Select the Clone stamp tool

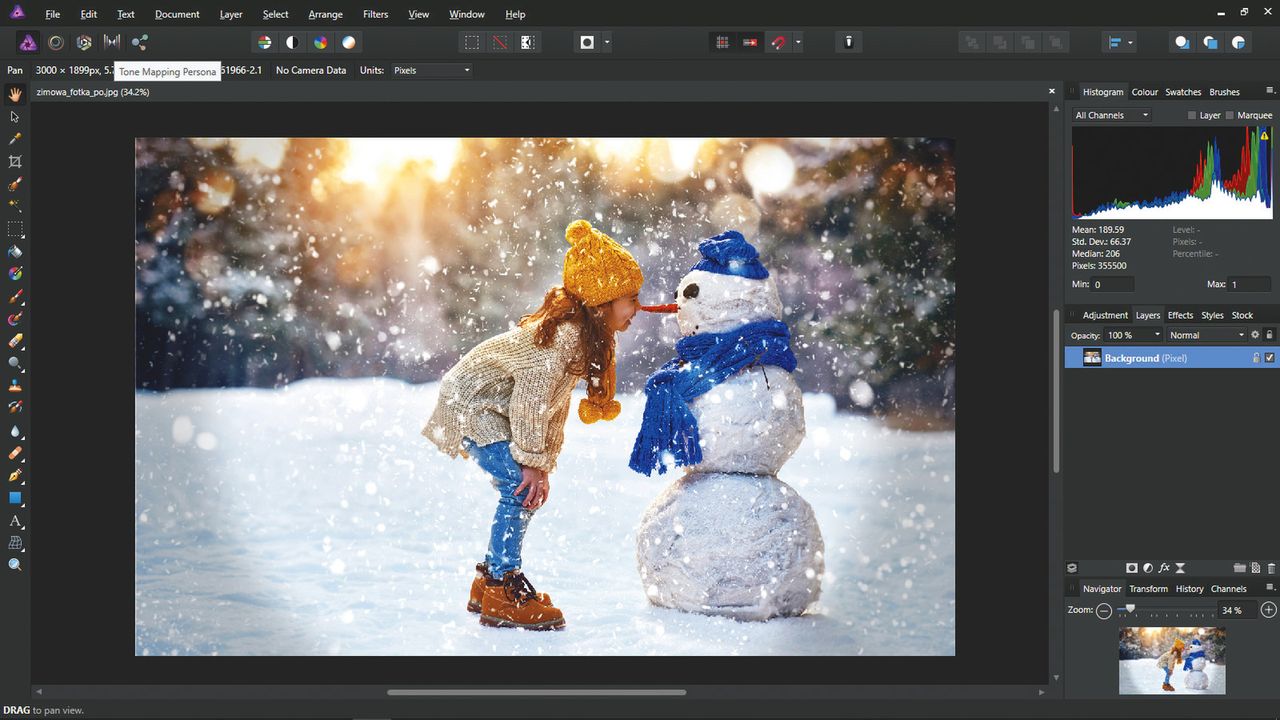tap(15, 385)
